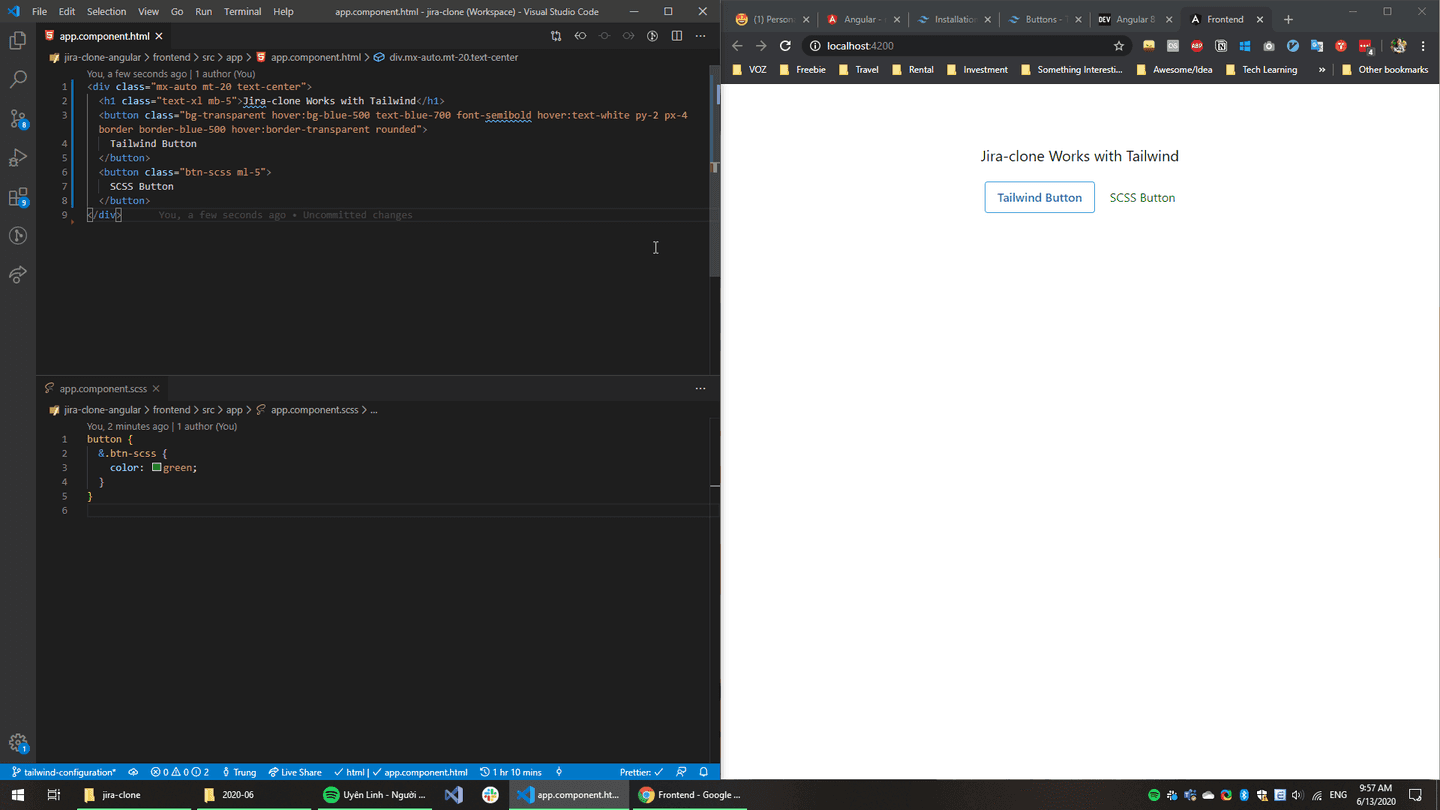Start a Live Share session from the status bar
The image size is (1440, 810).
click(x=295, y=771)
